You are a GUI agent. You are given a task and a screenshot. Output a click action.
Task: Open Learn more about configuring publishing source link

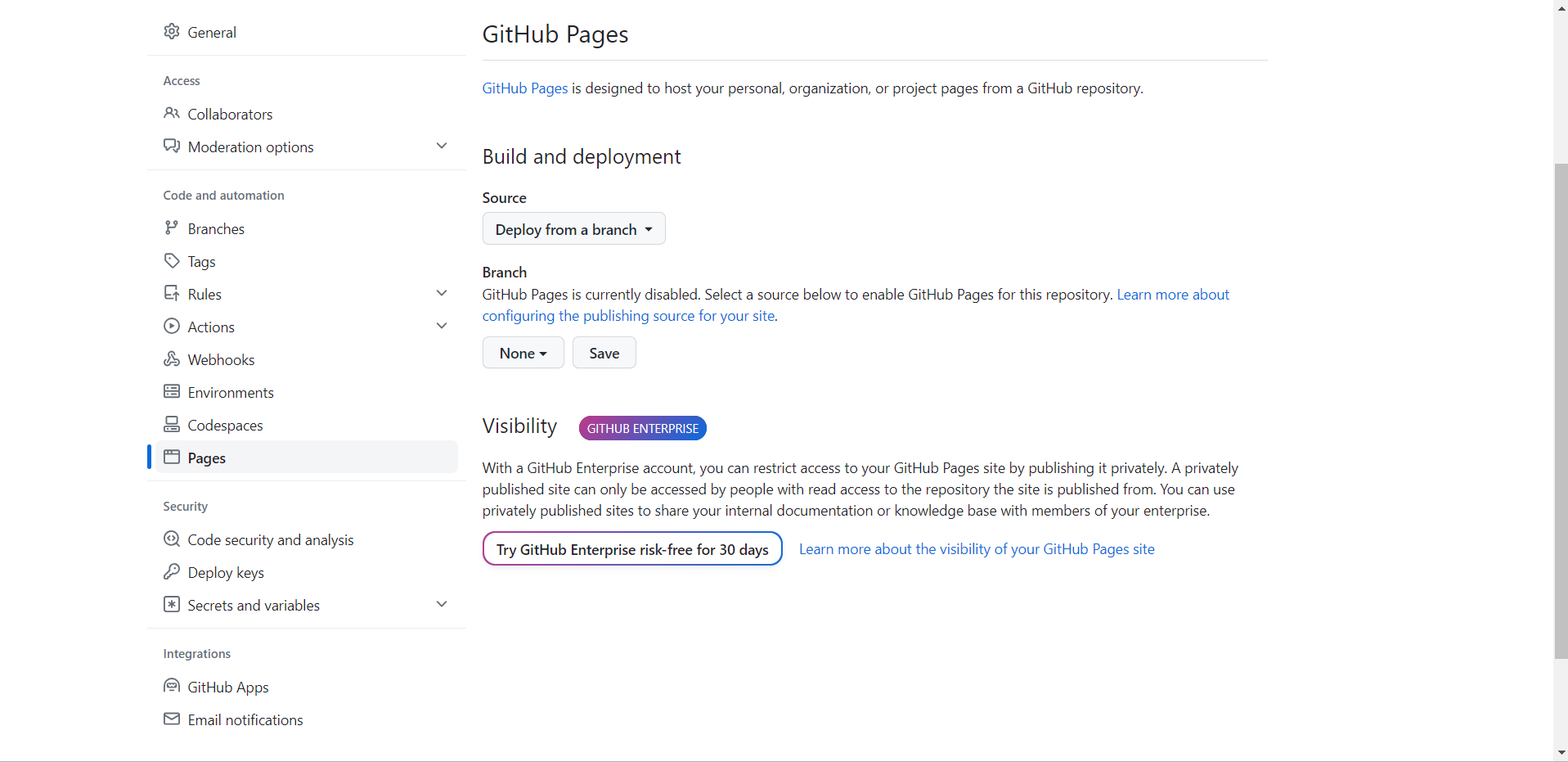coord(856,305)
